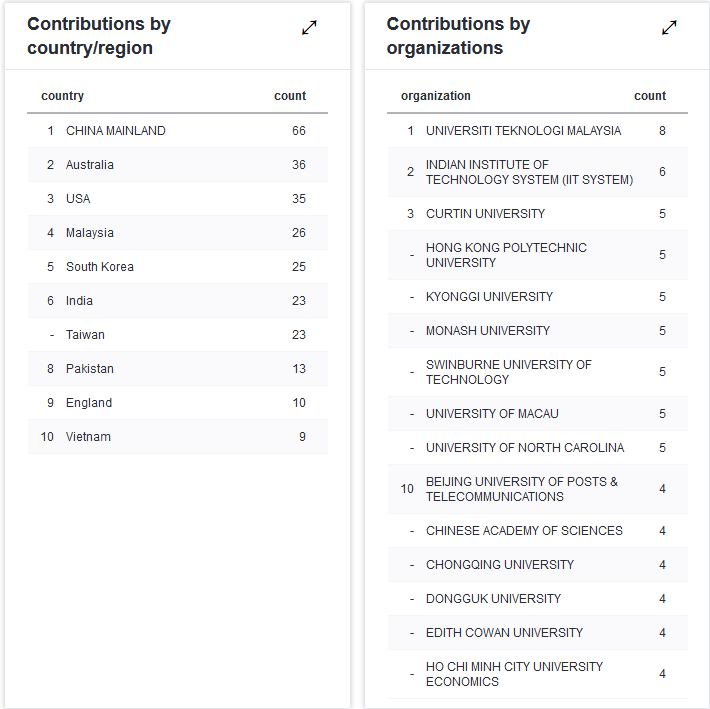710x709 pixels.
Task: Sort organizations table by count header
Action: pos(650,96)
